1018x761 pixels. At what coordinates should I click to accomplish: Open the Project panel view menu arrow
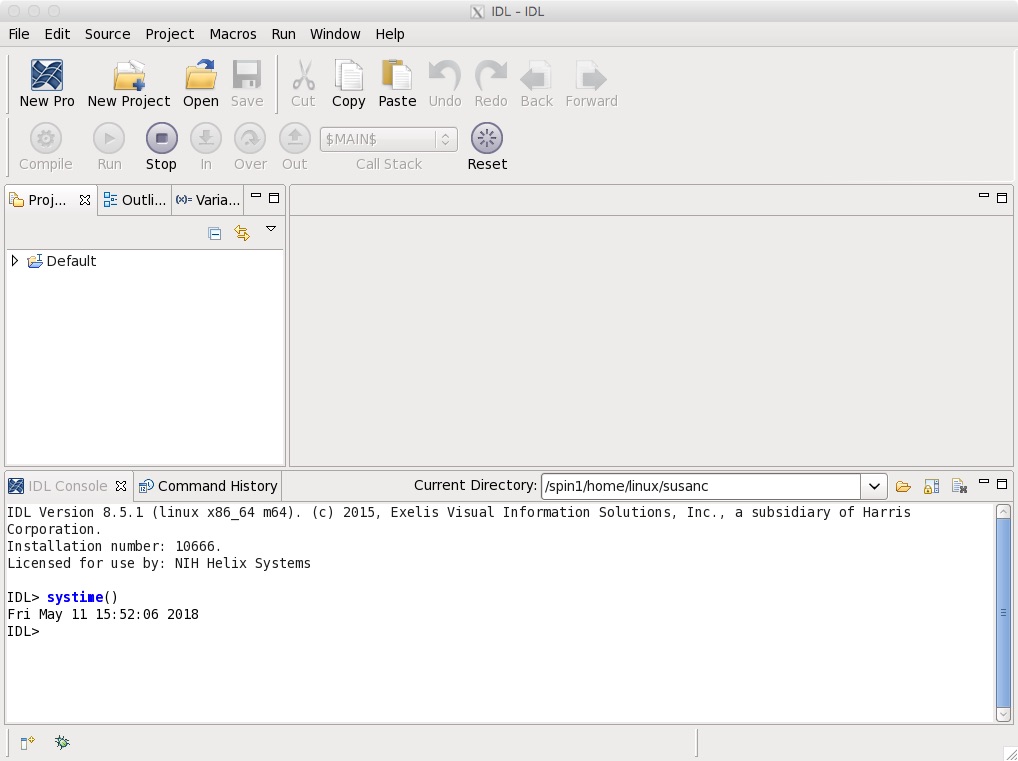coord(270,230)
